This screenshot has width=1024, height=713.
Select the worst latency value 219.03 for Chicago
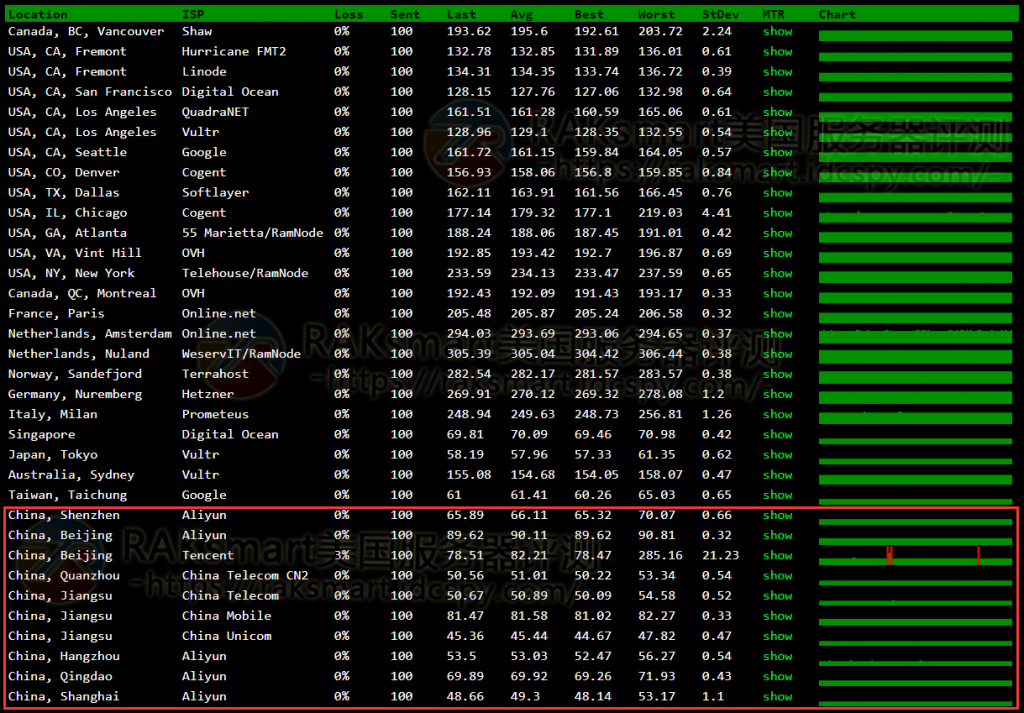(660, 213)
